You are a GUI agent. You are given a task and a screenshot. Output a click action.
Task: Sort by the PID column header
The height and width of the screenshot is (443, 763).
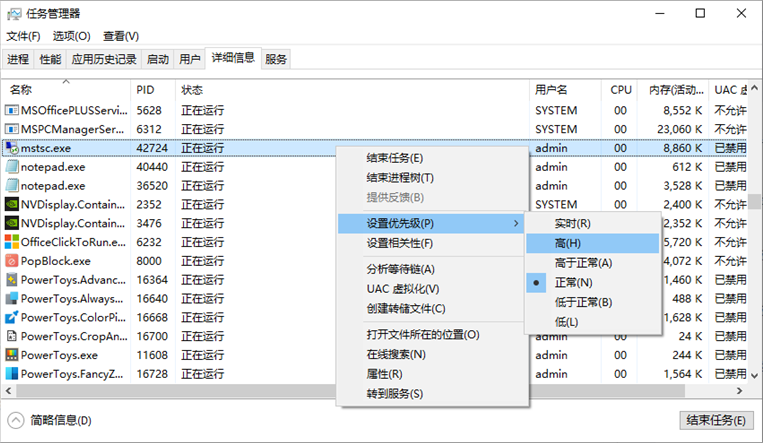point(153,90)
